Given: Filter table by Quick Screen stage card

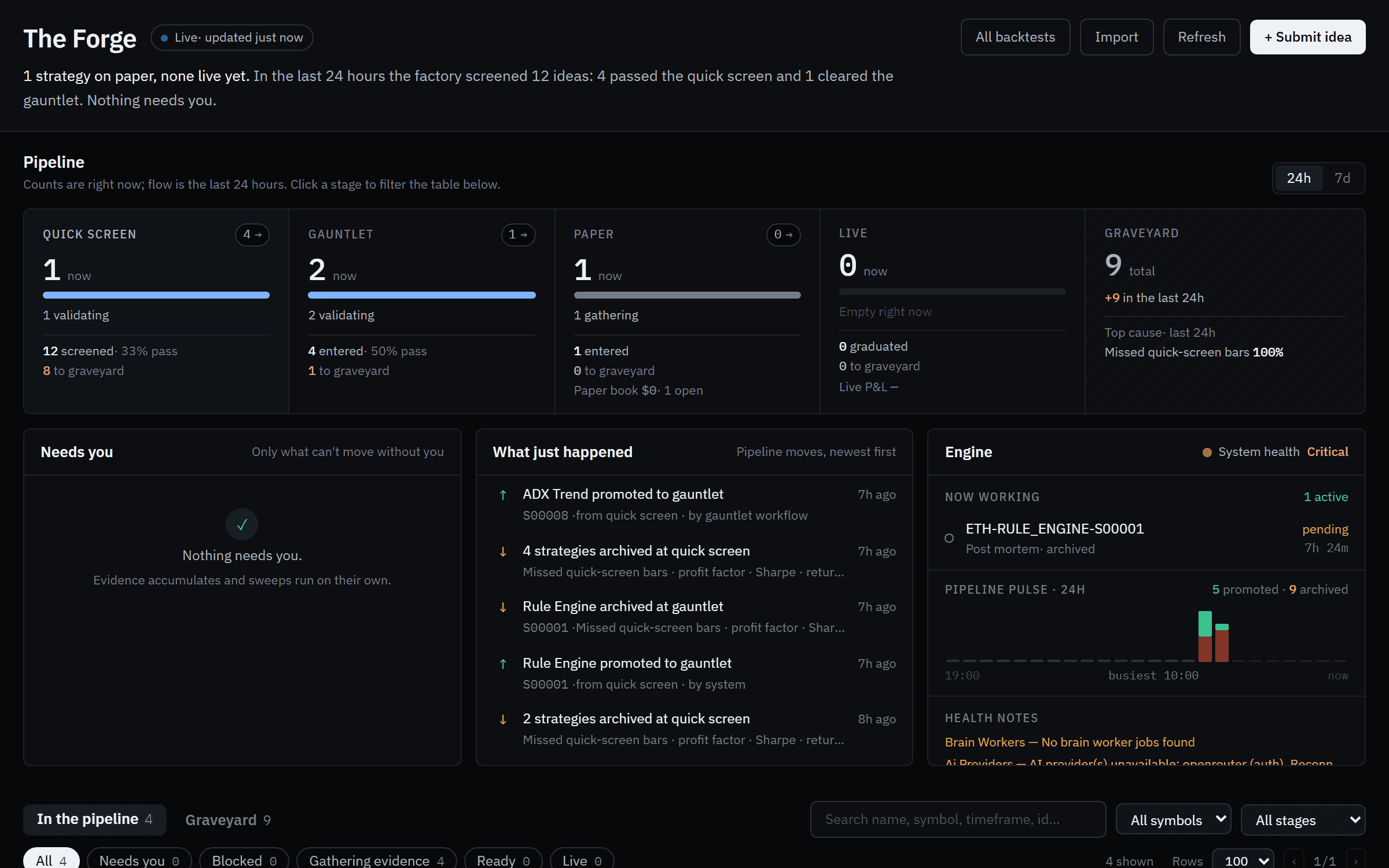Looking at the screenshot, I should coord(156,311).
